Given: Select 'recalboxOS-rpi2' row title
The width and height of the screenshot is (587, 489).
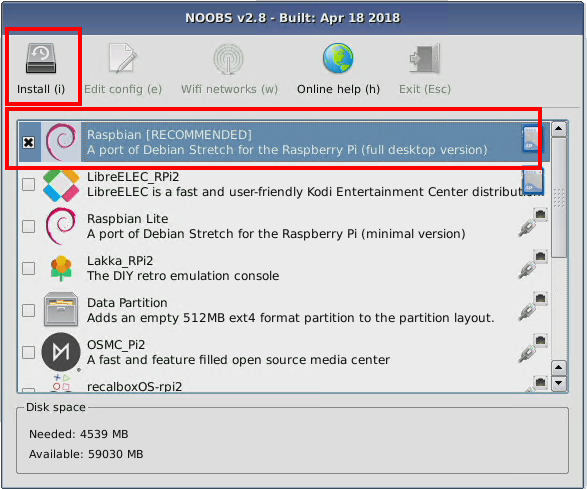Looking at the screenshot, I should [x=134, y=386].
